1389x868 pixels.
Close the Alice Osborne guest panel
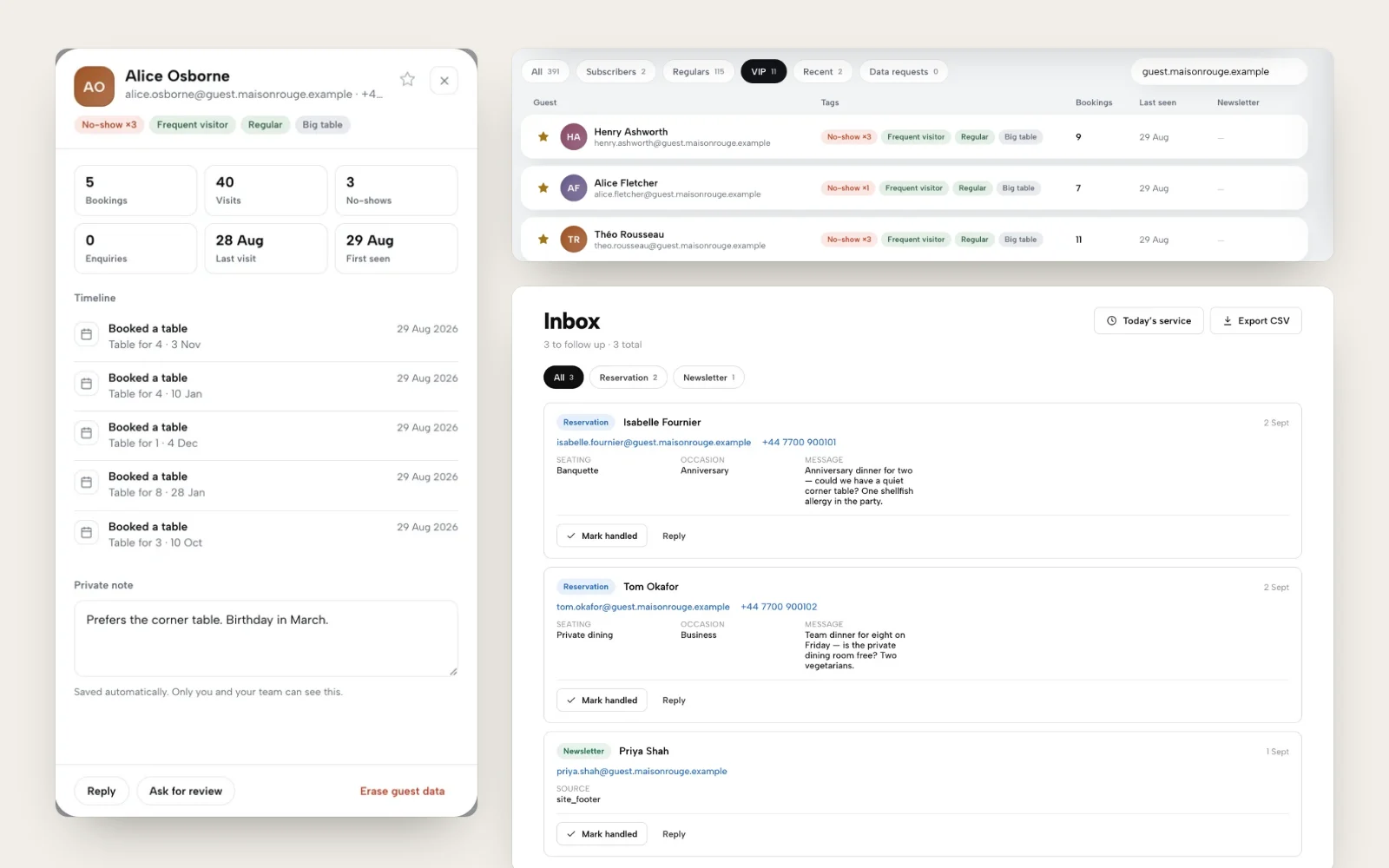444,81
